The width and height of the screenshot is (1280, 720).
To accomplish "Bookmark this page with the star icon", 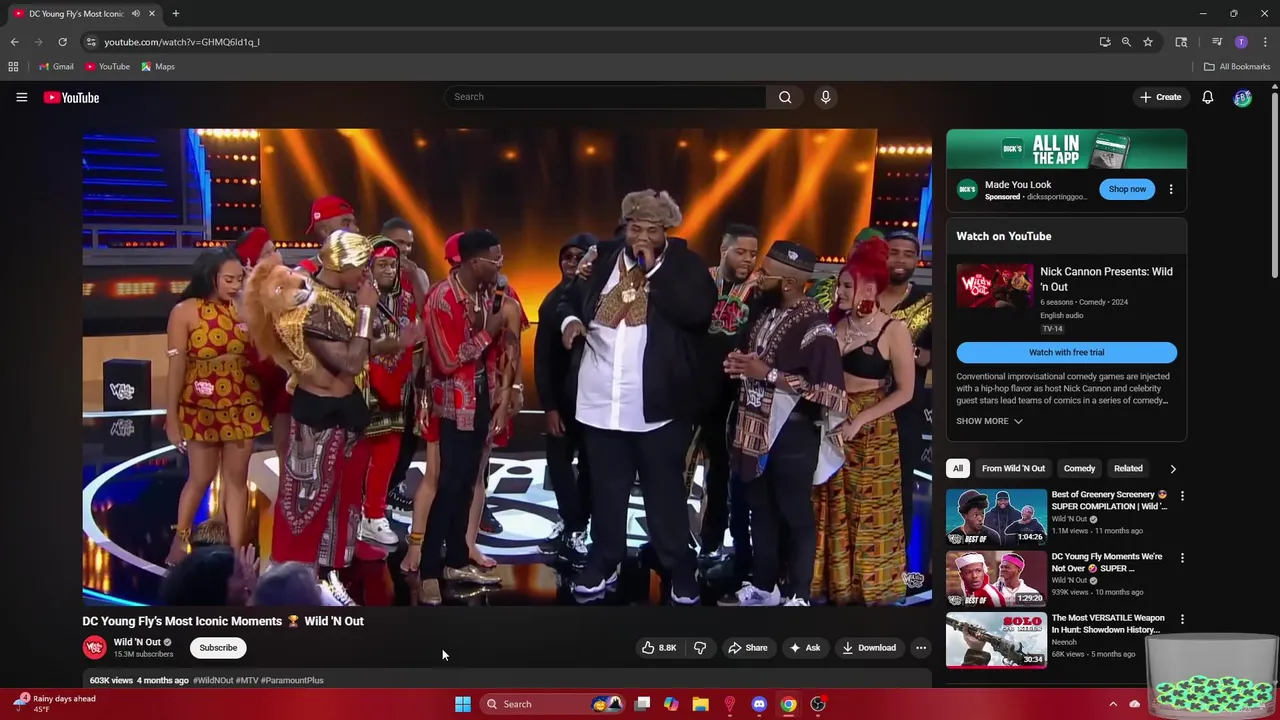I will [x=1148, y=42].
